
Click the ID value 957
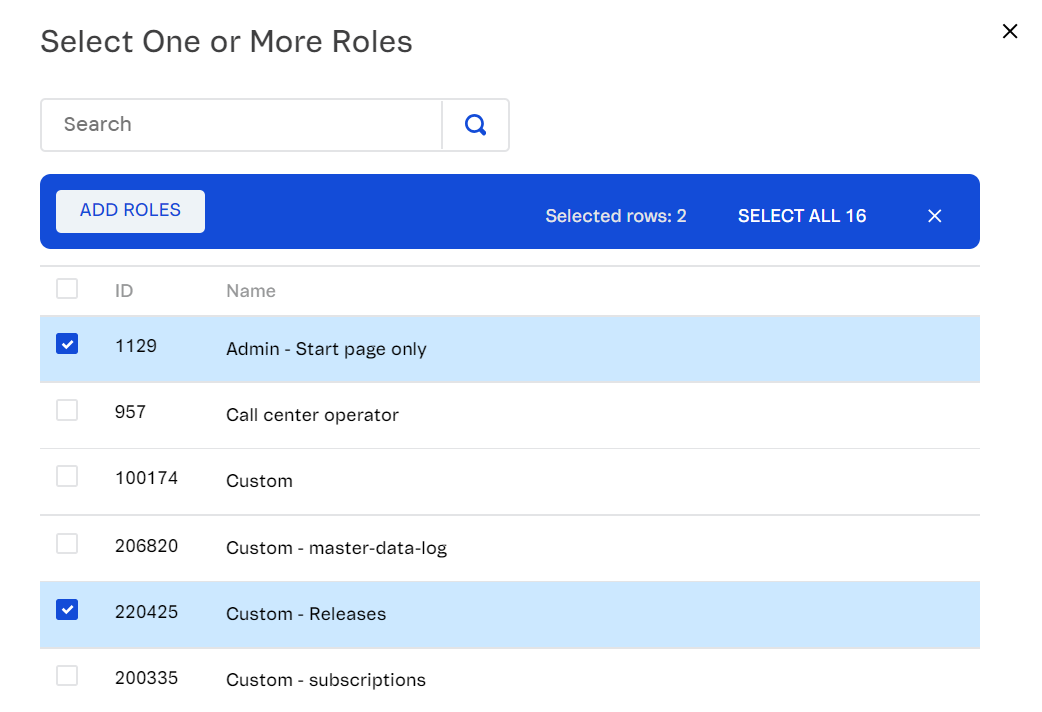(130, 412)
